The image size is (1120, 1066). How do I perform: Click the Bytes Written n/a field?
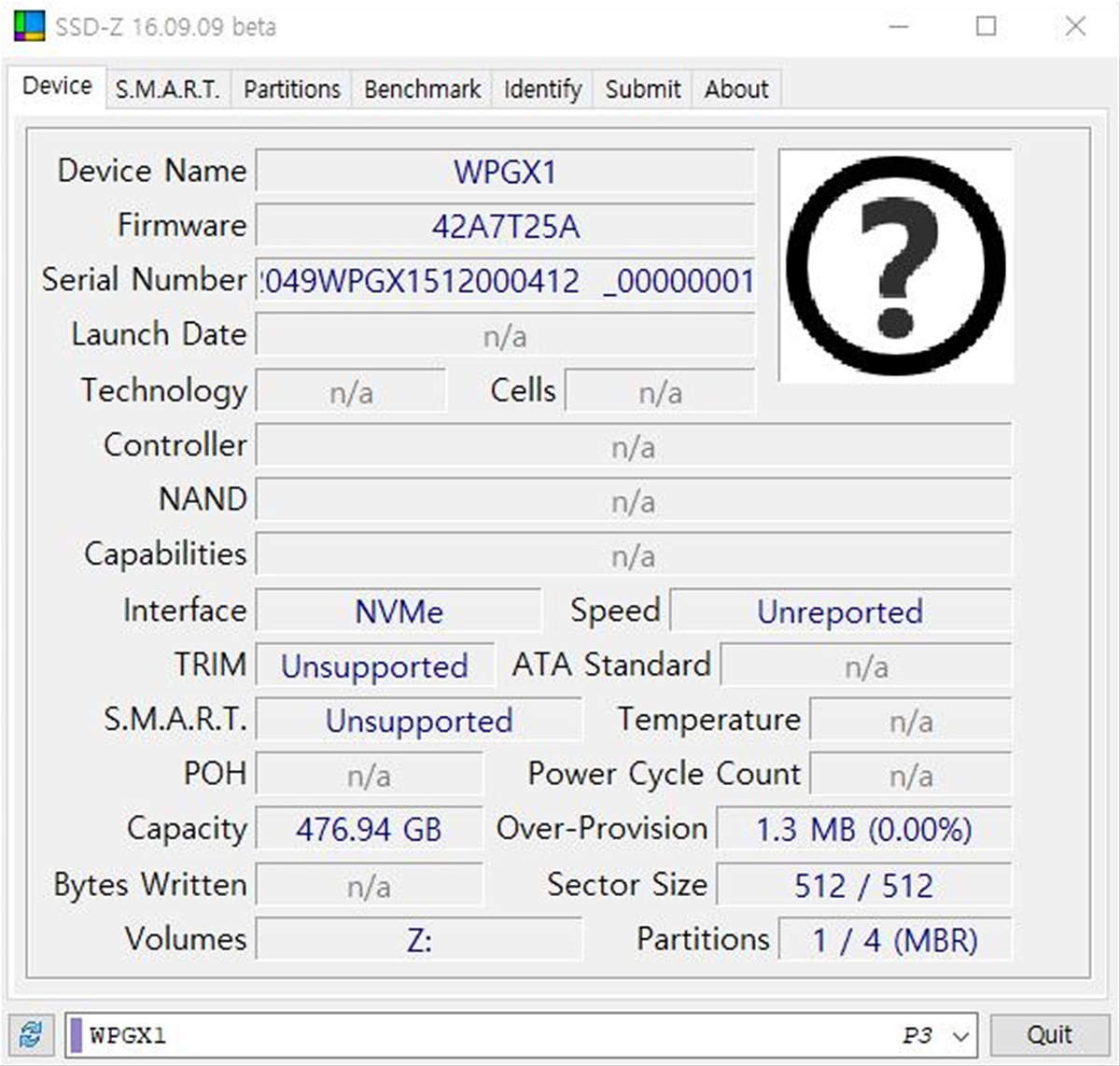[369, 885]
